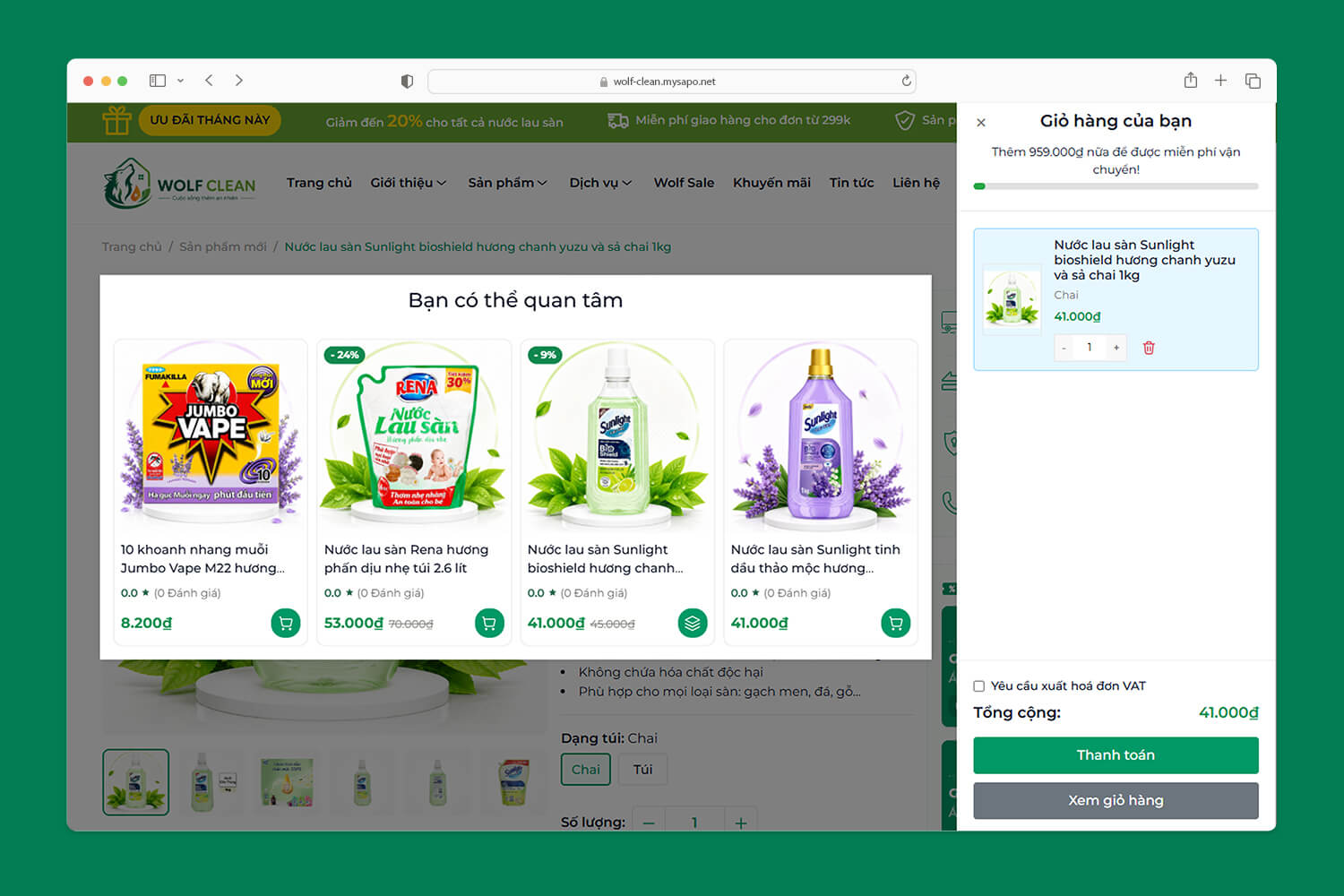1344x896 pixels.
Task: Expand the Dịch vụ menu
Action: click(600, 183)
